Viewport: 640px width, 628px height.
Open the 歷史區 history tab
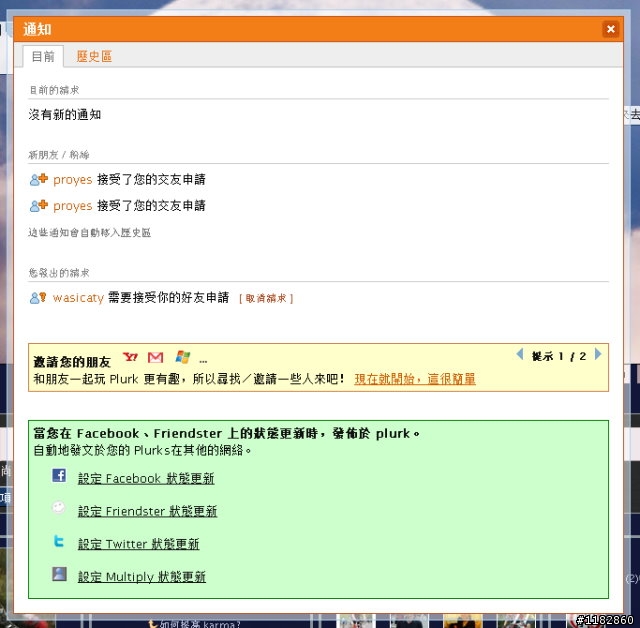(94, 56)
